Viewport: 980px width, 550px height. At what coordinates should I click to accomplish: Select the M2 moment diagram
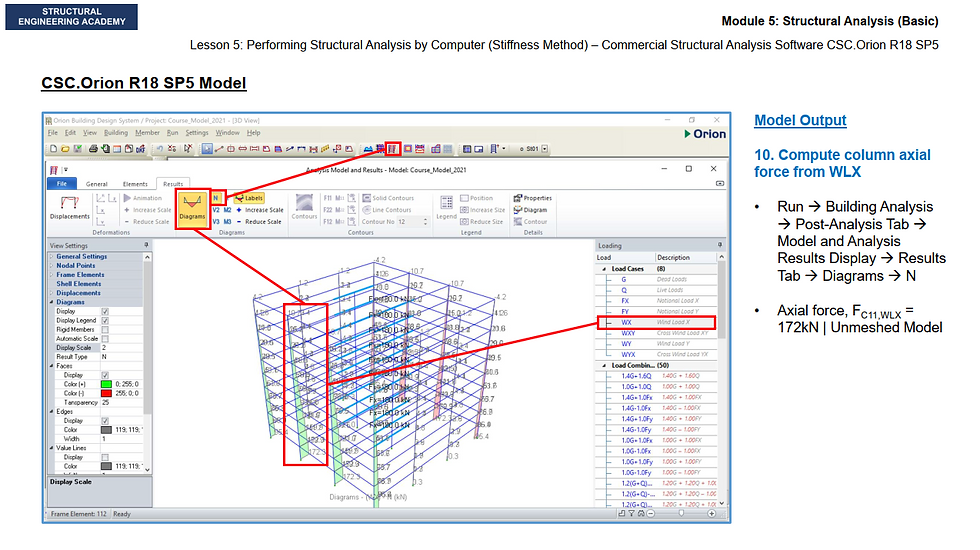coord(228,210)
